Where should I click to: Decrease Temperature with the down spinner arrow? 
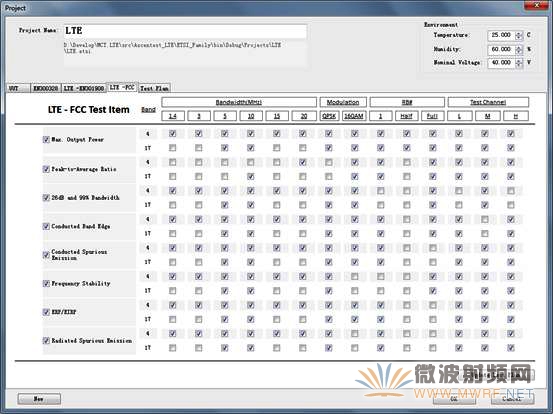click(x=518, y=37)
